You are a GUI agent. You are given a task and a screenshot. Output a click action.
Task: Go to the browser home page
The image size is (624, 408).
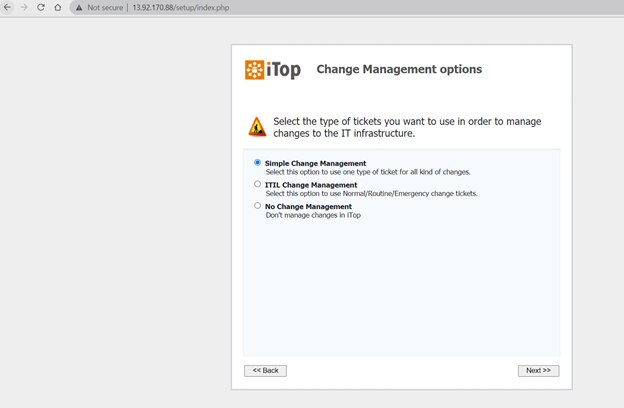pyautogui.click(x=57, y=7)
